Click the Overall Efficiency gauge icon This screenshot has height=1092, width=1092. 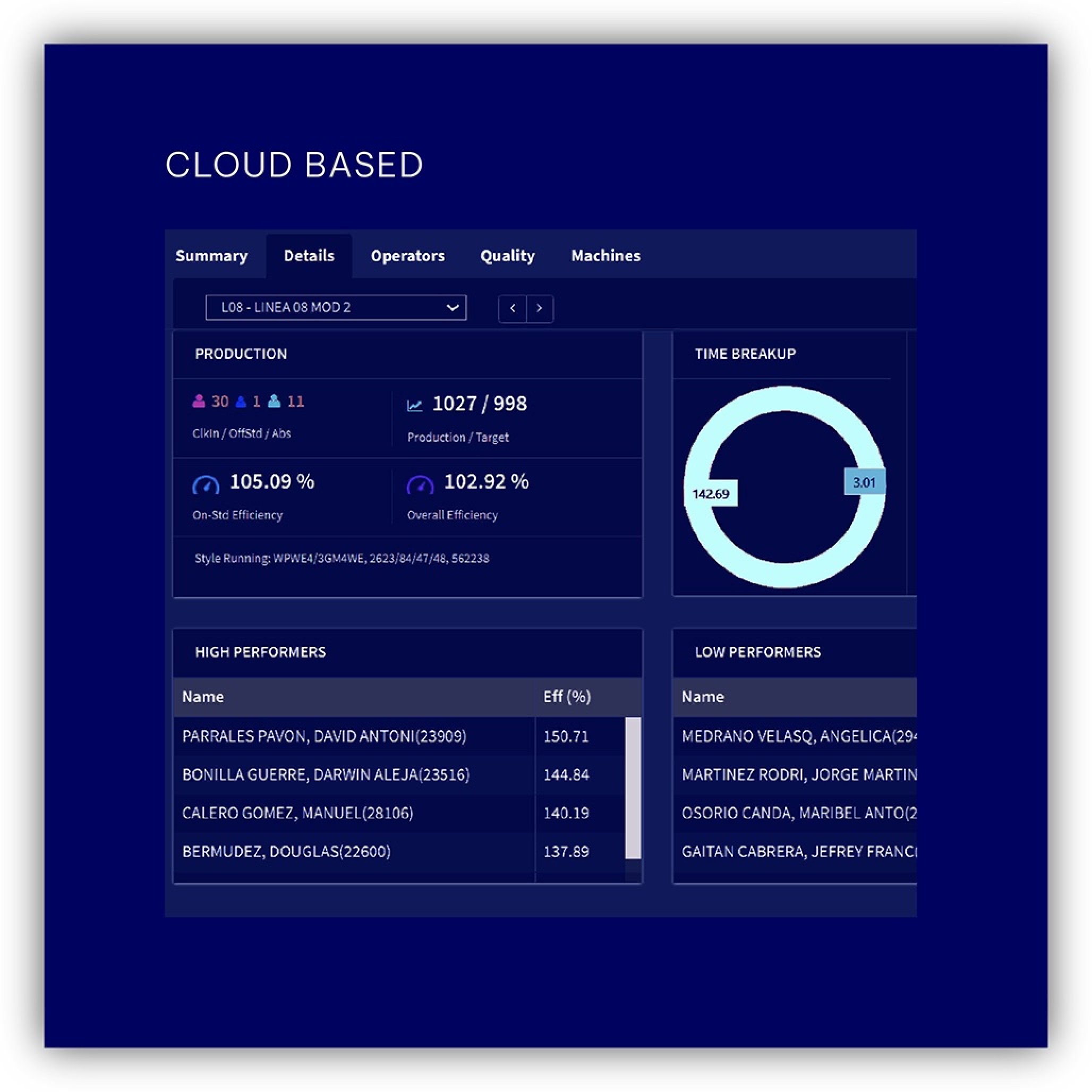tap(420, 485)
